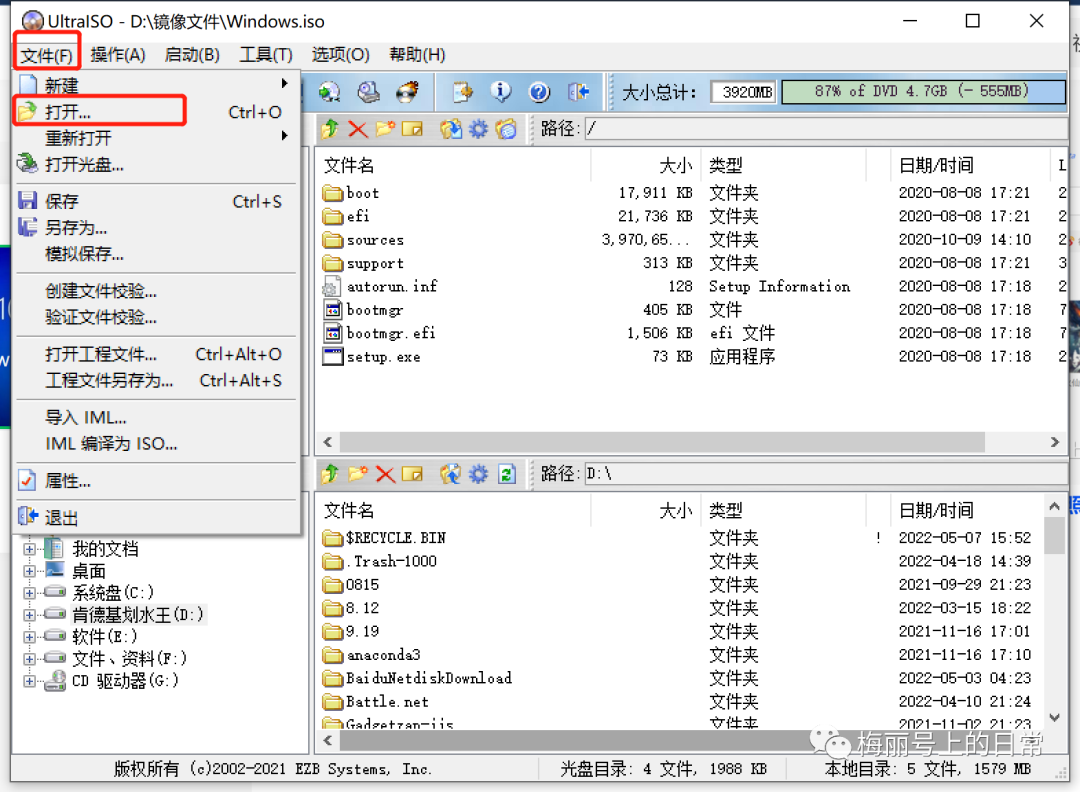Click right arrow of image pane scrollbar
Viewport: 1080px width, 792px height.
[x=1055, y=441]
